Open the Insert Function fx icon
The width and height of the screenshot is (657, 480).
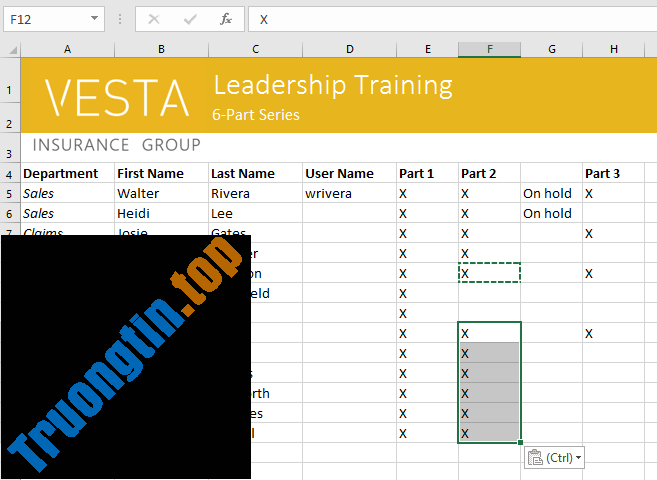(x=226, y=19)
